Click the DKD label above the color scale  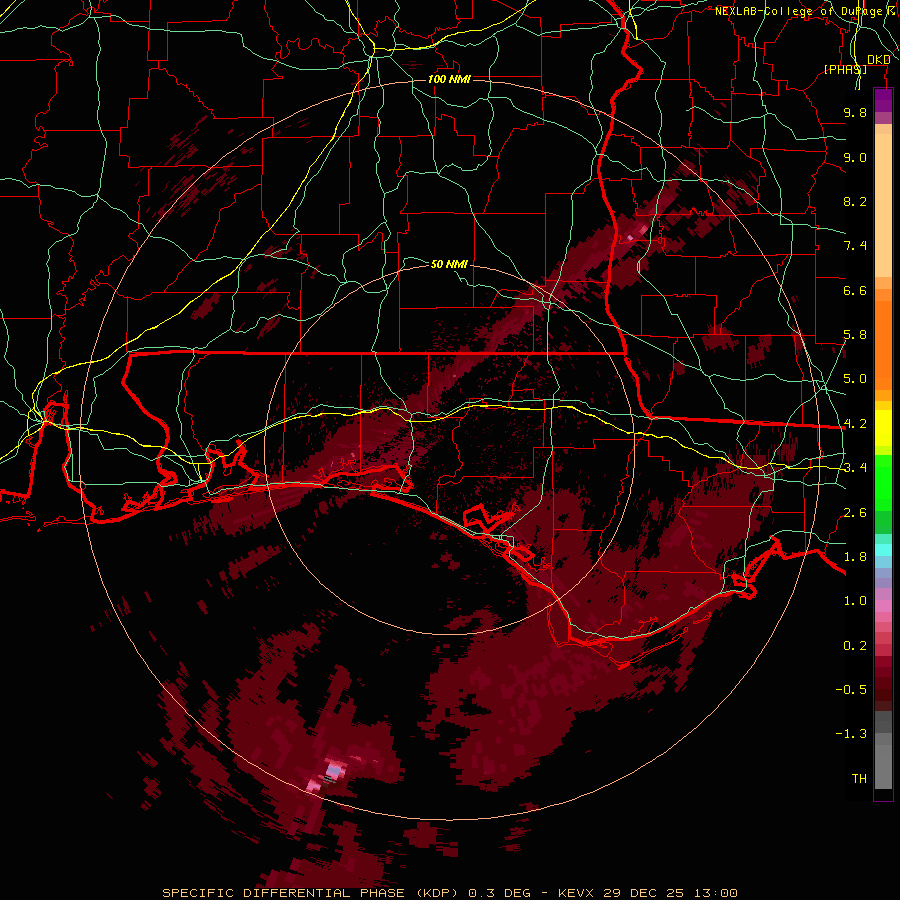pyautogui.click(x=878, y=60)
